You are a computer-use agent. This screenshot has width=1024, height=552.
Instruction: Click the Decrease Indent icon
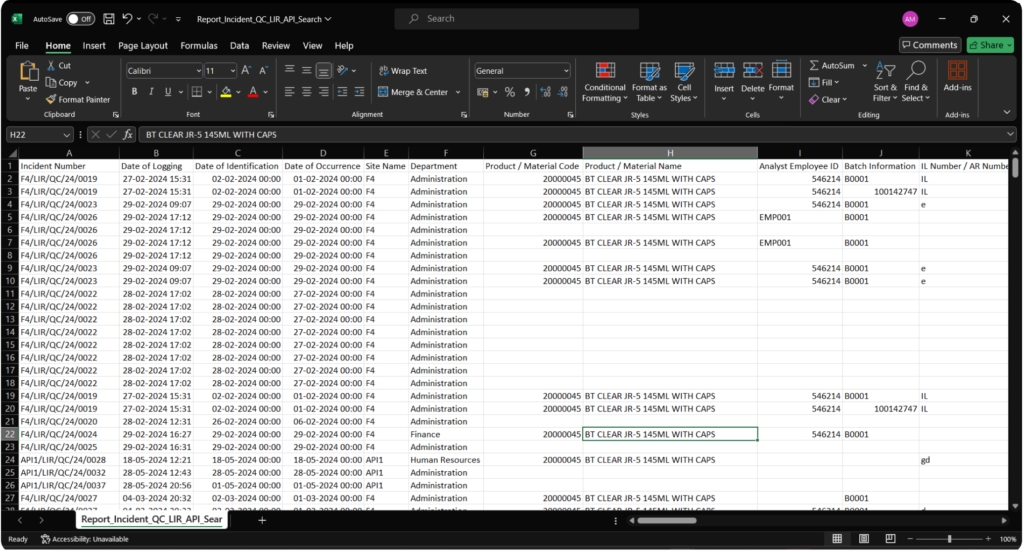click(x=342, y=92)
